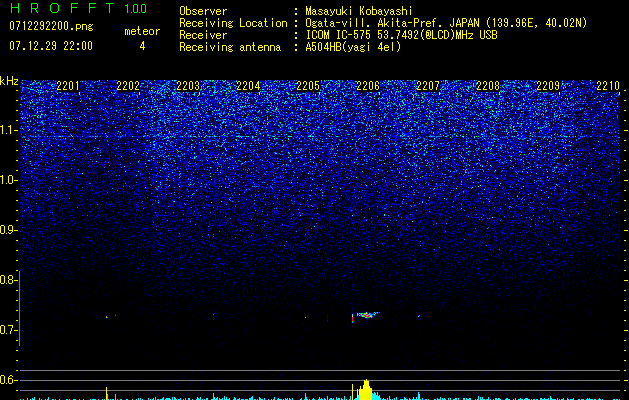Click the Receiving antenna label
This screenshot has width=629, height=400.
click(230, 47)
